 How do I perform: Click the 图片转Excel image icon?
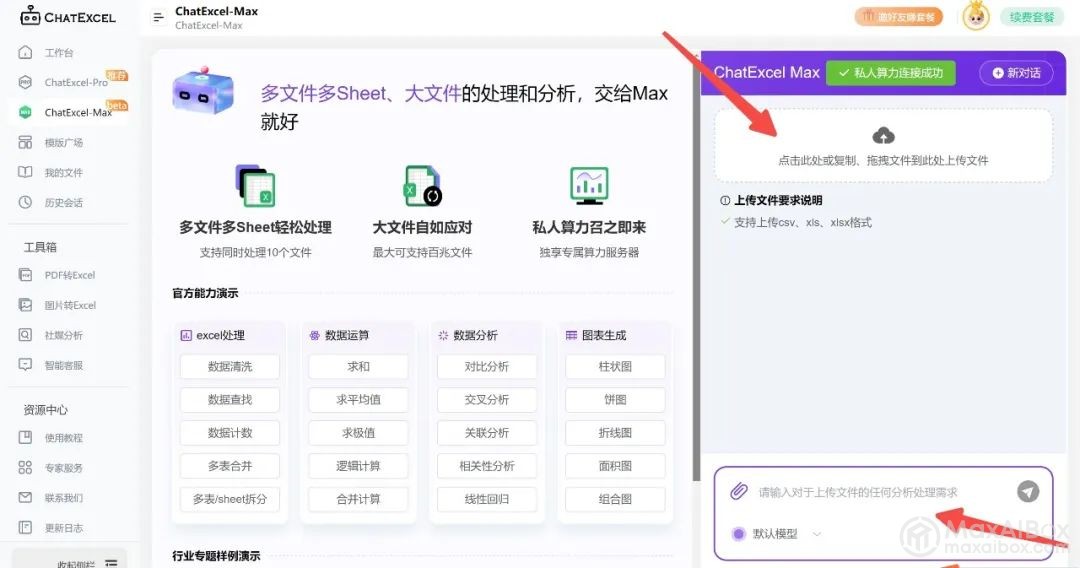25,304
